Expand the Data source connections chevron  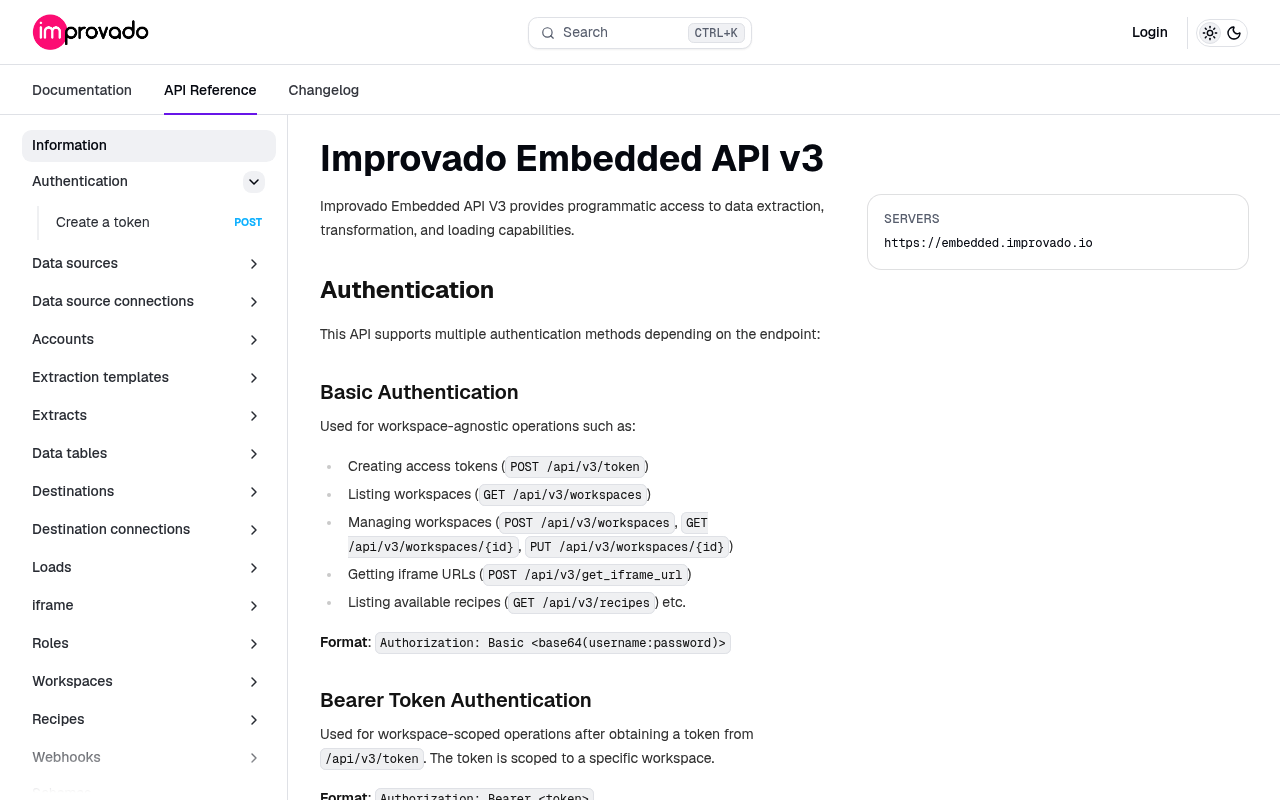(254, 302)
